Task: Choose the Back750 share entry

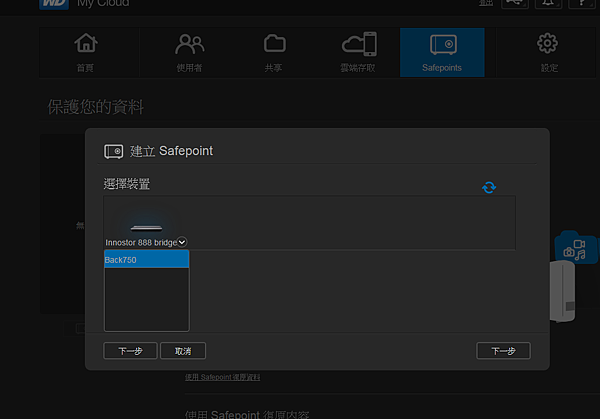Action: click(x=147, y=259)
